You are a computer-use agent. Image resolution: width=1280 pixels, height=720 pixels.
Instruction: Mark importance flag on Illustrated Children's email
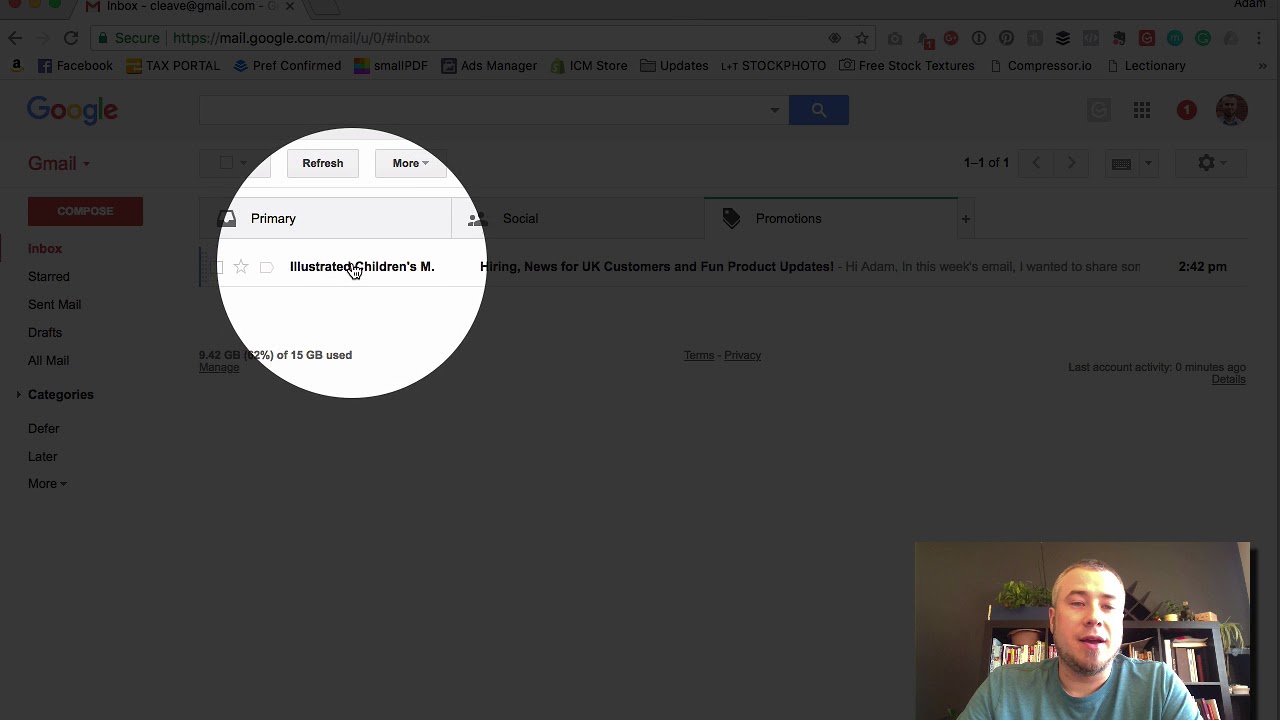coord(266,267)
